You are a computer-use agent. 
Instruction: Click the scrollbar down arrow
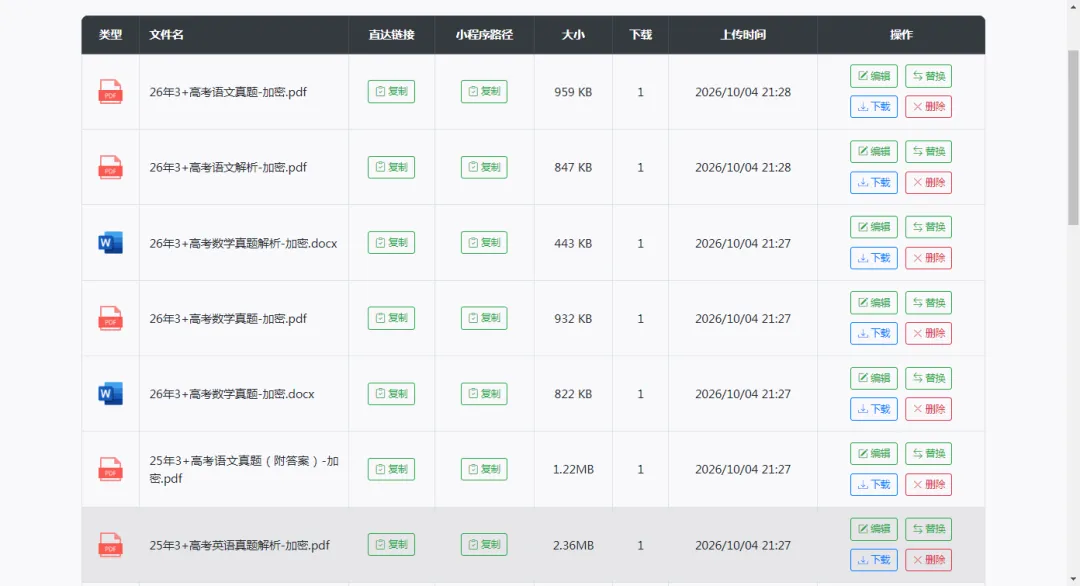click(x=1074, y=580)
